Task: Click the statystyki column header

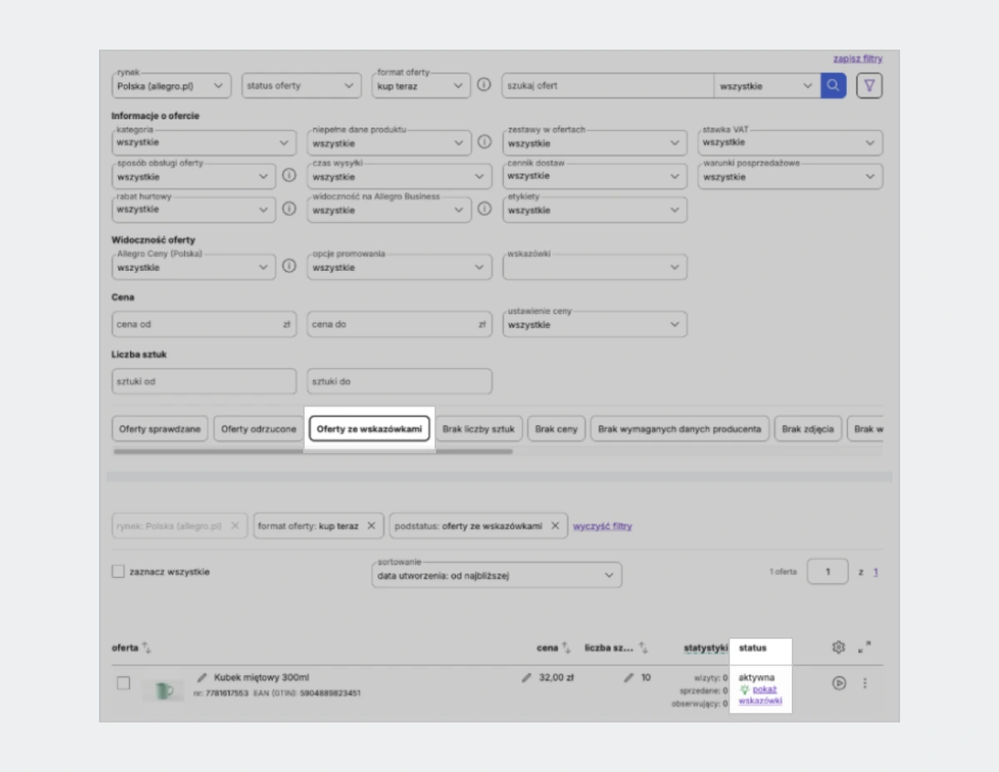Action: [705, 648]
